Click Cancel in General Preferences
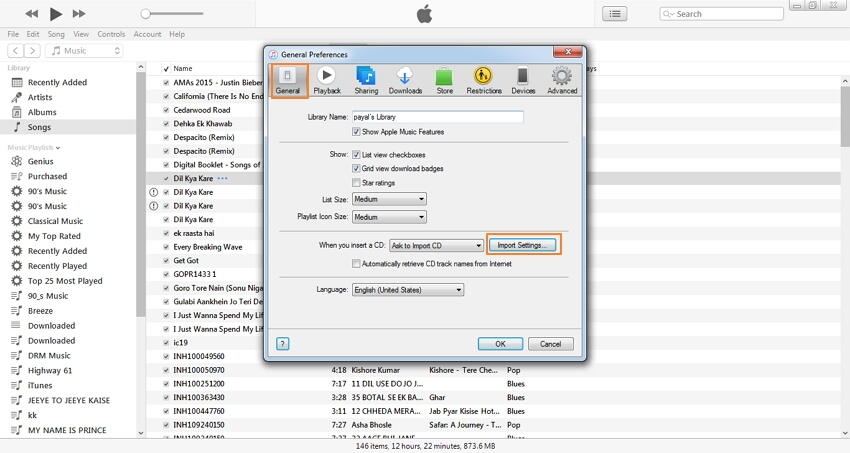850x453 pixels. click(x=550, y=343)
